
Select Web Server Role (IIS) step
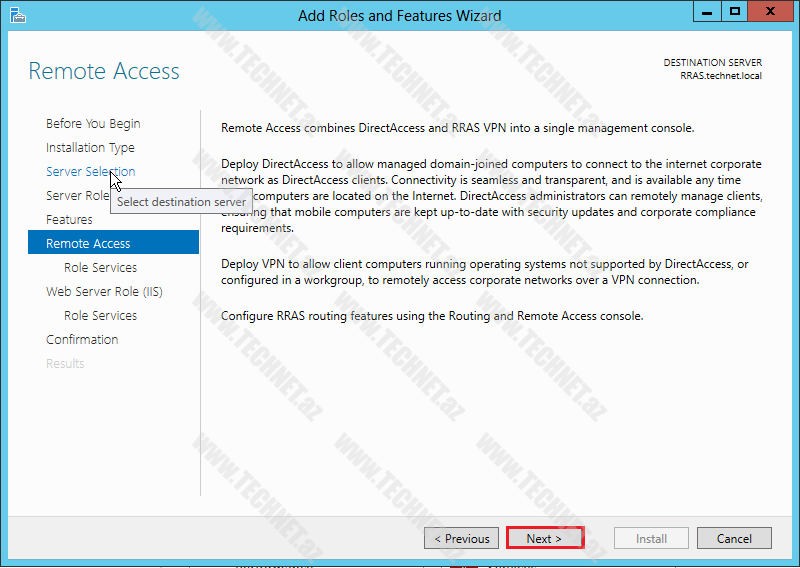point(104,292)
